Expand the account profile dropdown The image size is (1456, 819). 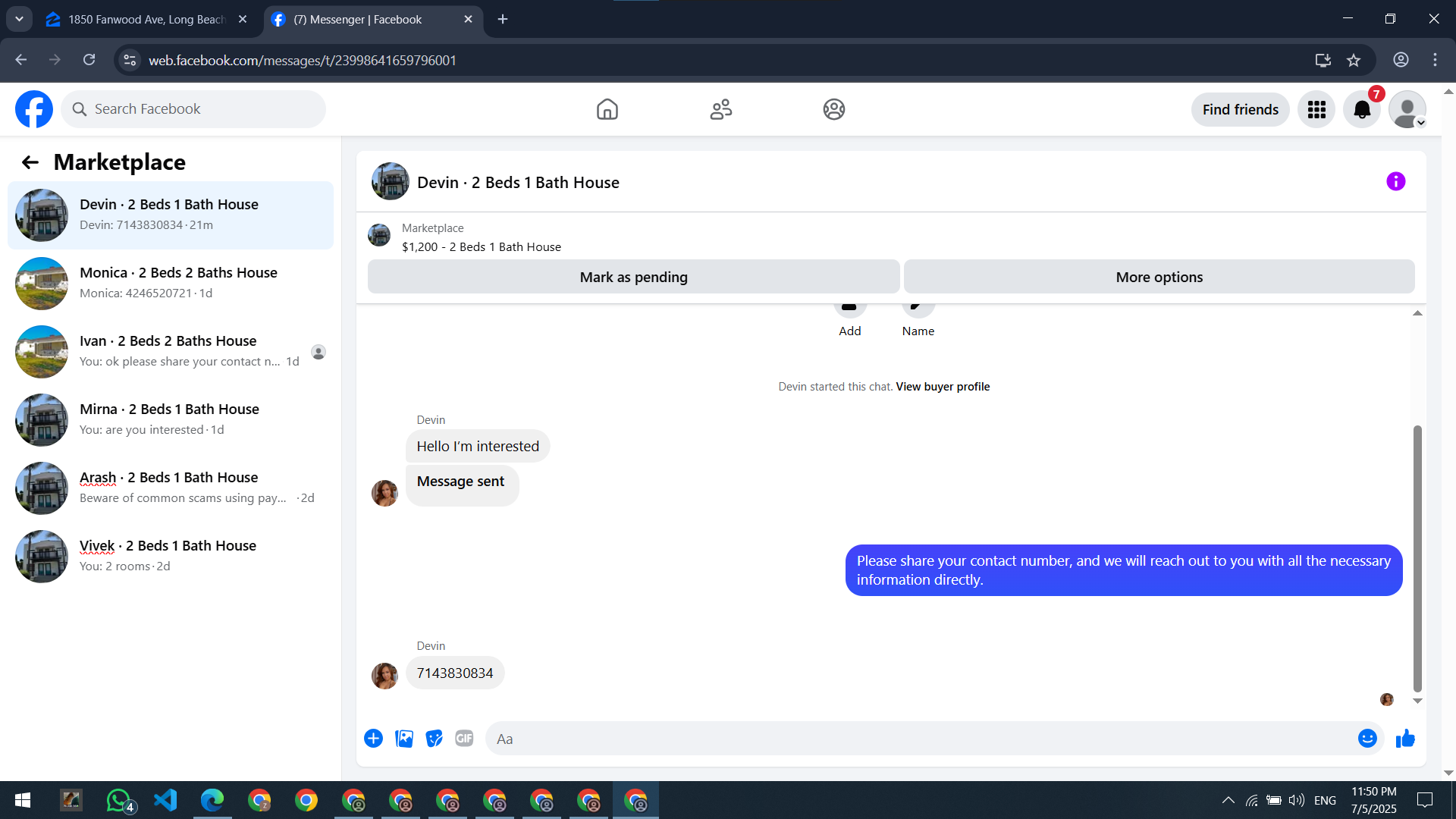coord(1407,110)
